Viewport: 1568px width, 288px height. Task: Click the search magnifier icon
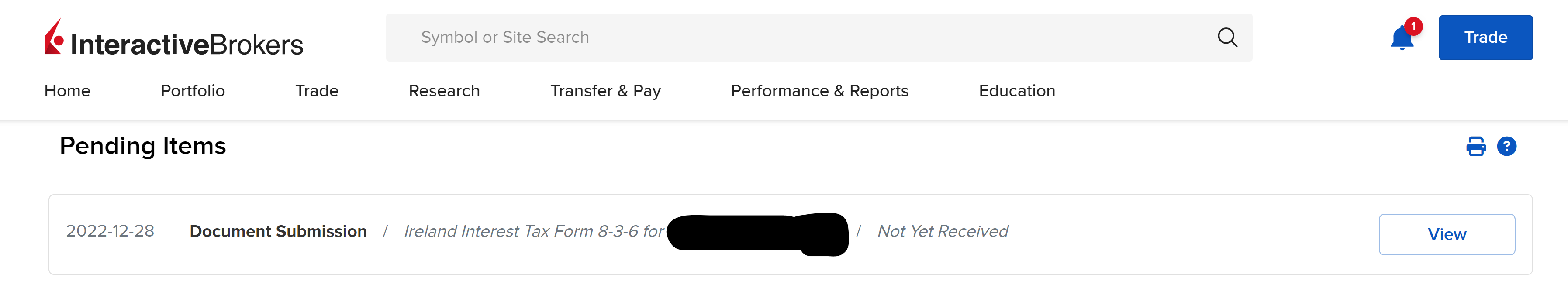pos(1227,37)
